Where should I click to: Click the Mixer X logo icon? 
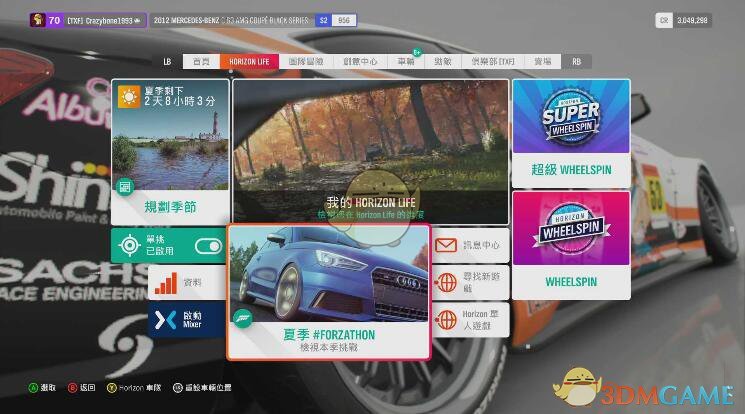[x=165, y=320]
